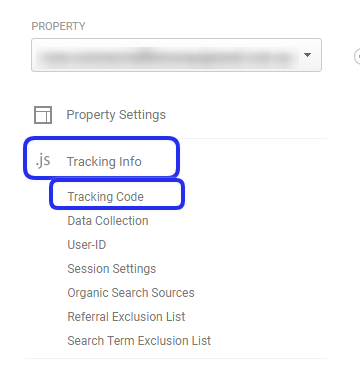
Task: Click the word Exclusion in Referral Exclusion List
Action: [x=138, y=317]
